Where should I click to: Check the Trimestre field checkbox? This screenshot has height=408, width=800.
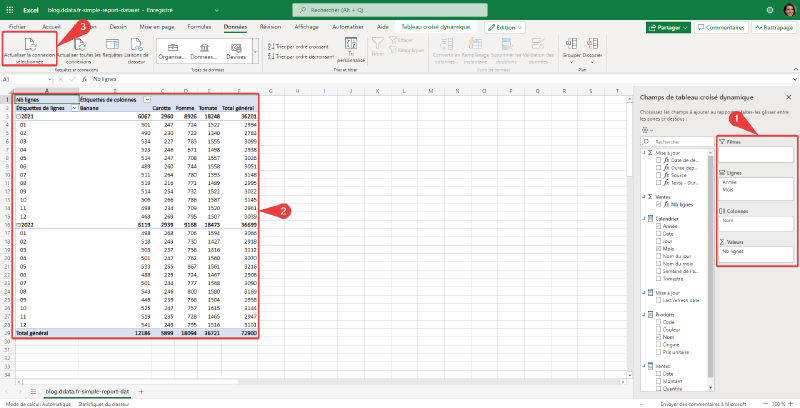point(659,279)
